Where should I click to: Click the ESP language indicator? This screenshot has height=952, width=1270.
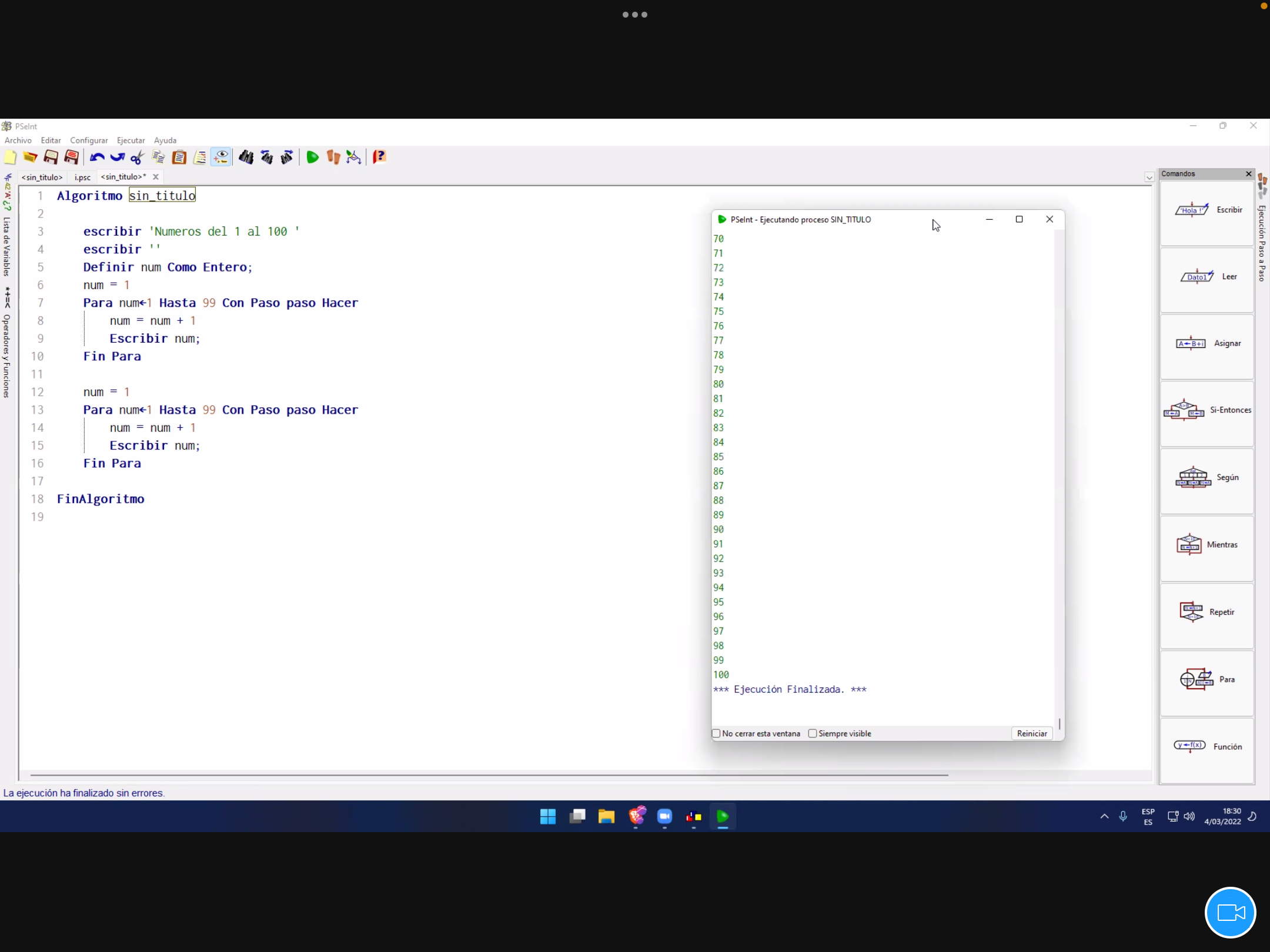(1148, 816)
